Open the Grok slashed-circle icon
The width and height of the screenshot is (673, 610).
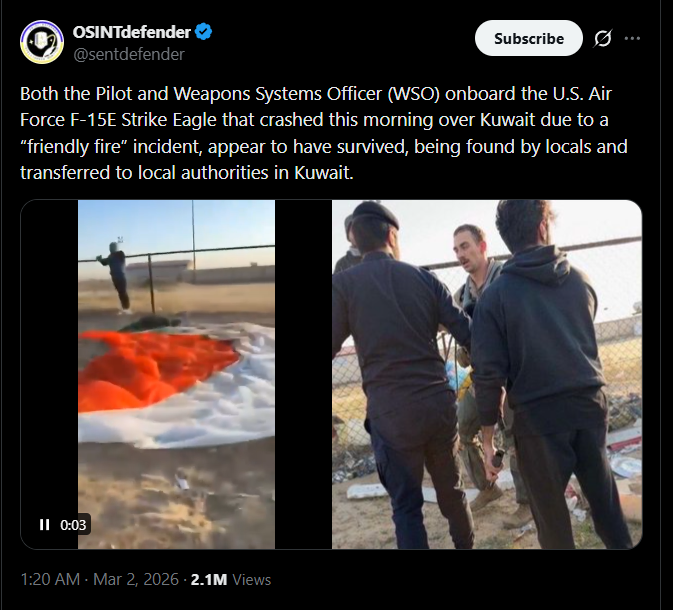603,38
